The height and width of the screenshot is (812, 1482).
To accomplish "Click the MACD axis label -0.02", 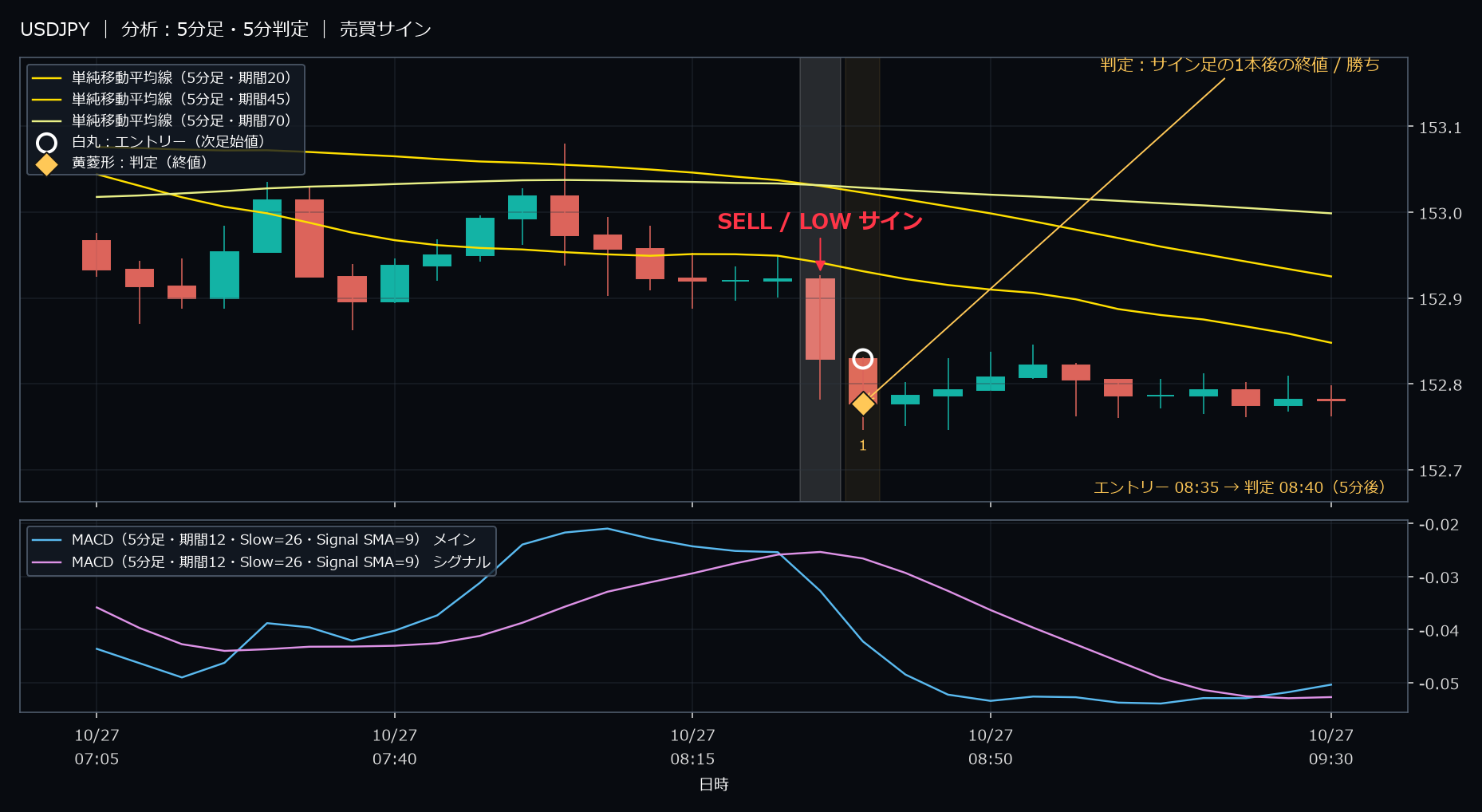I will coord(1438,525).
